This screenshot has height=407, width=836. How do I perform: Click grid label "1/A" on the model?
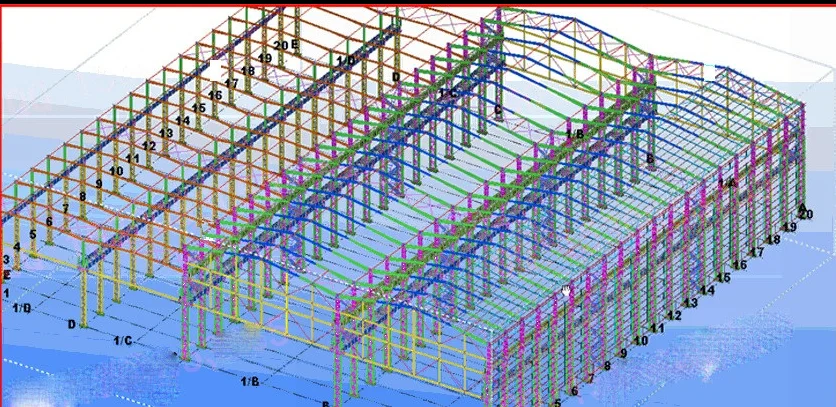(x=727, y=183)
